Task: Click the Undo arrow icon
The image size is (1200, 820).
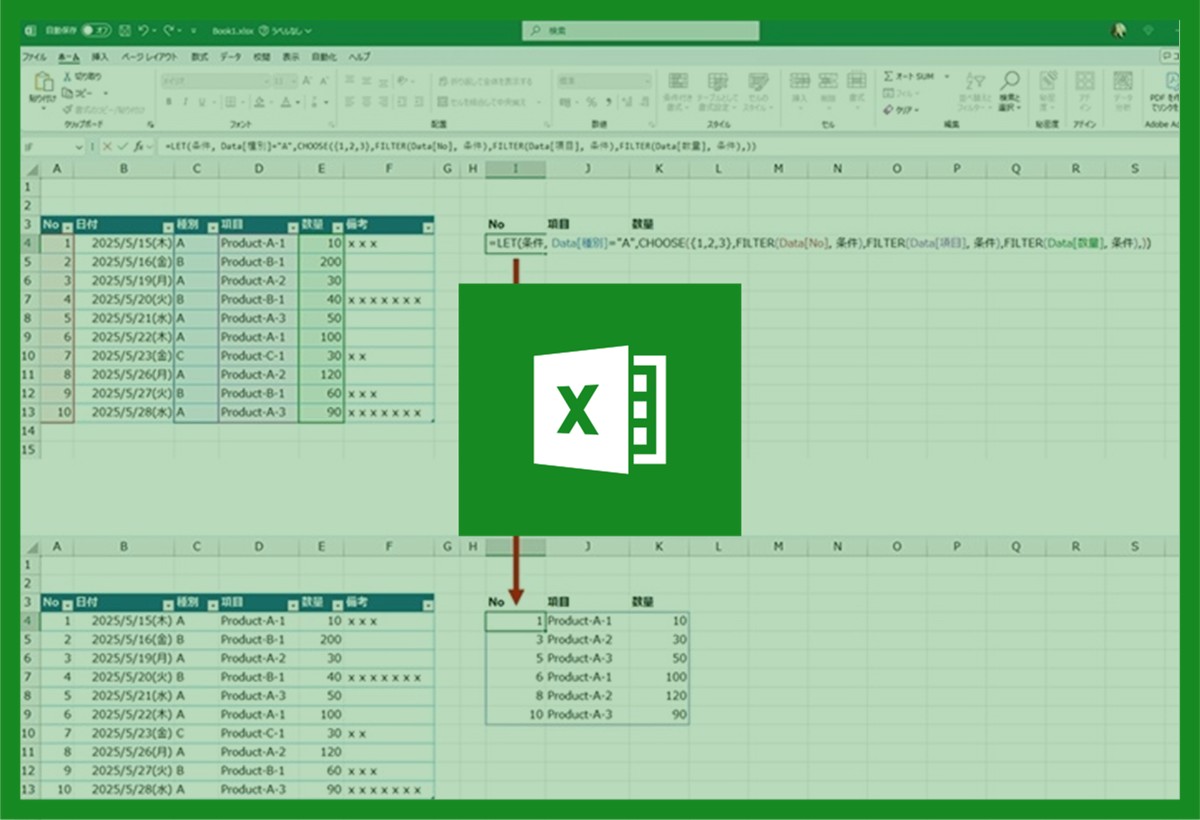Action: point(145,31)
